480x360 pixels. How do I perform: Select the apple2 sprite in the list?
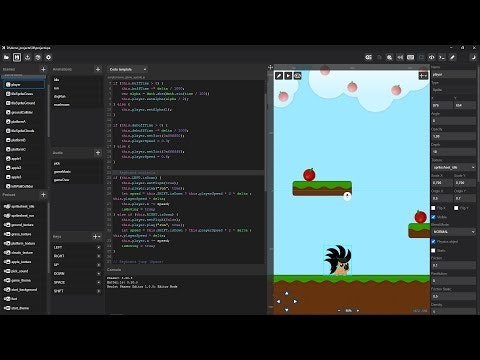(24, 168)
